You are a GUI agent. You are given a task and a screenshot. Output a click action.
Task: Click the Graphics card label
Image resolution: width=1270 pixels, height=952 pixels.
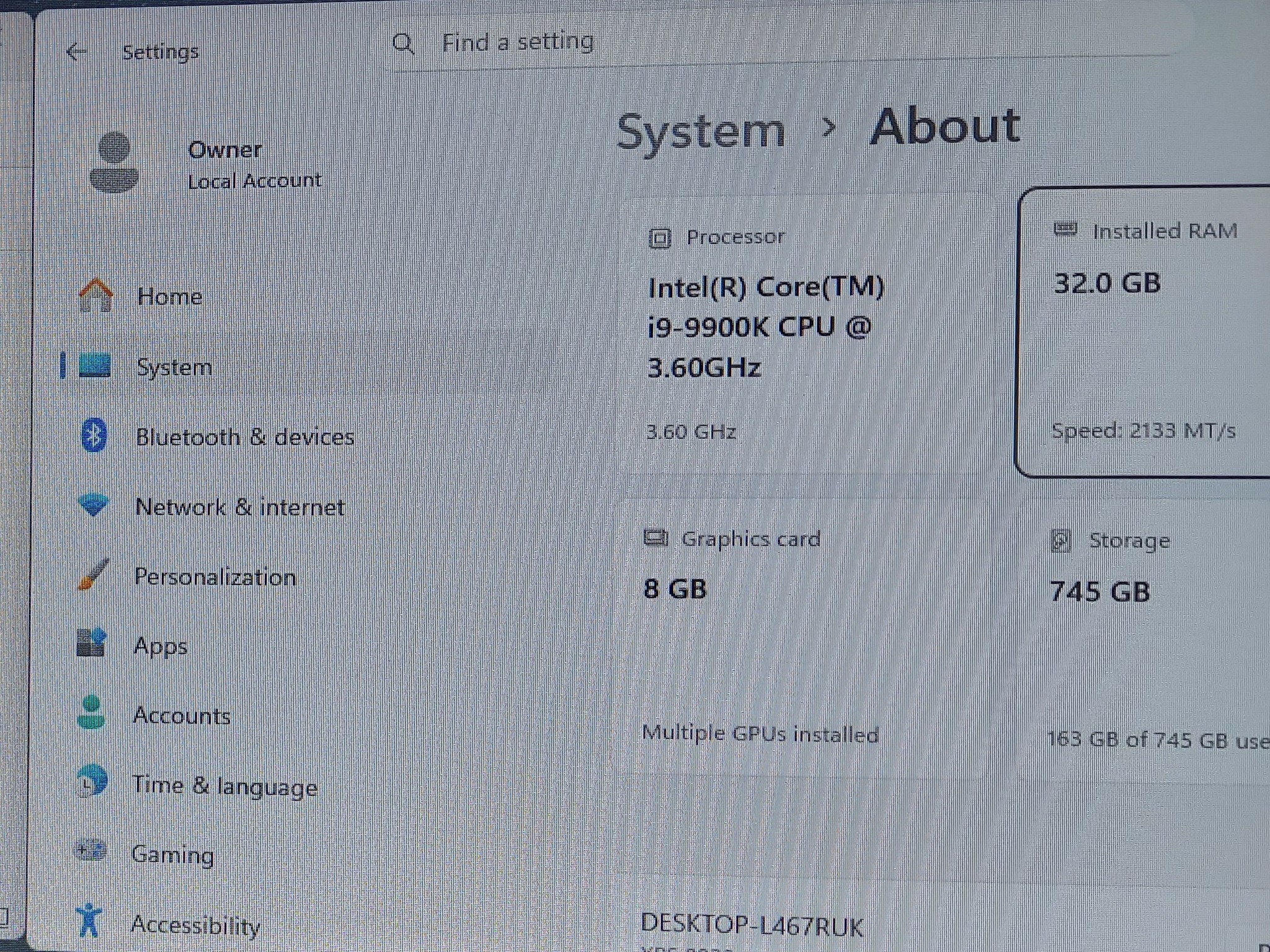click(x=750, y=539)
